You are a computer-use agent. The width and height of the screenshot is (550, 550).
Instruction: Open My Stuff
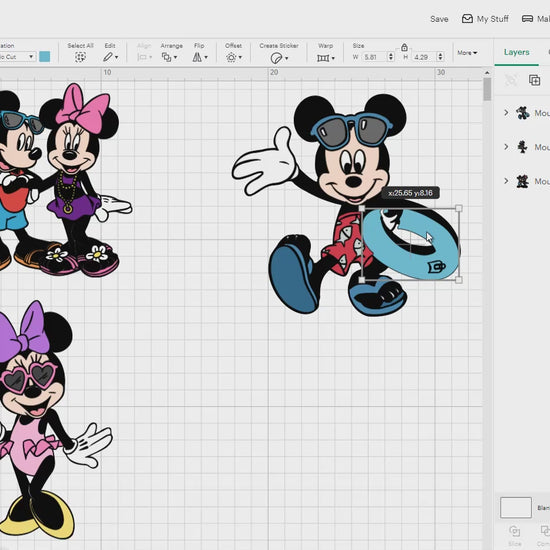click(x=485, y=19)
